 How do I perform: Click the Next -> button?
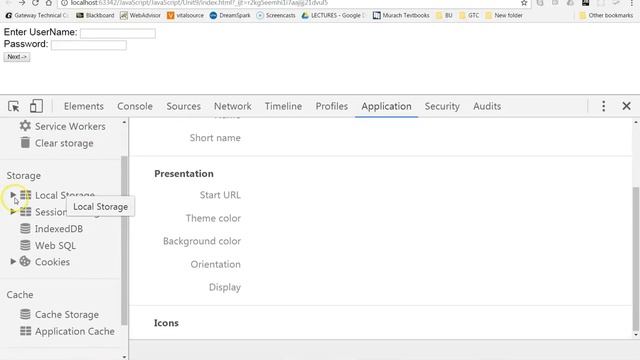pos(17,57)
